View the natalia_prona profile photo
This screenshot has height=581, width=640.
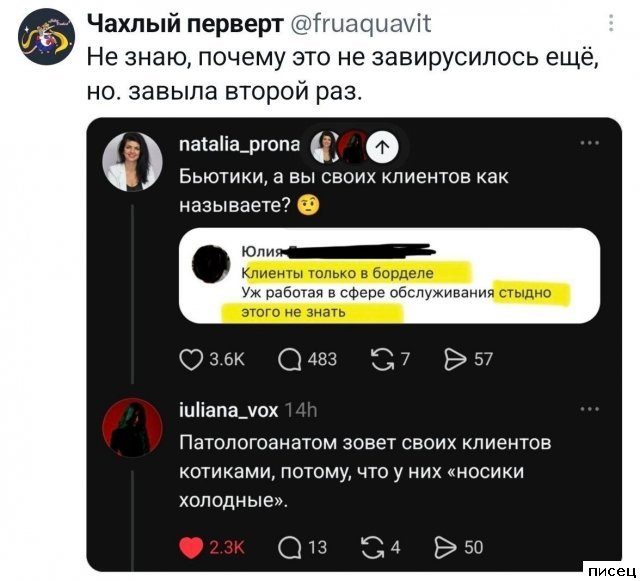(x=132, y=161)
